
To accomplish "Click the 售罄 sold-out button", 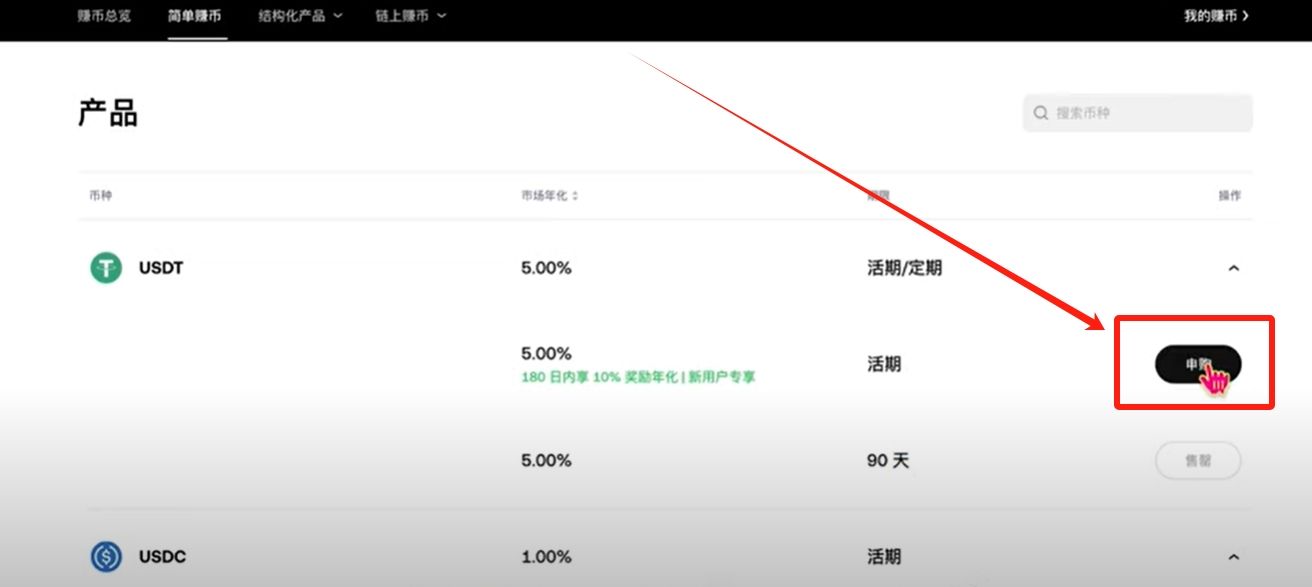I will point(1197,460).
